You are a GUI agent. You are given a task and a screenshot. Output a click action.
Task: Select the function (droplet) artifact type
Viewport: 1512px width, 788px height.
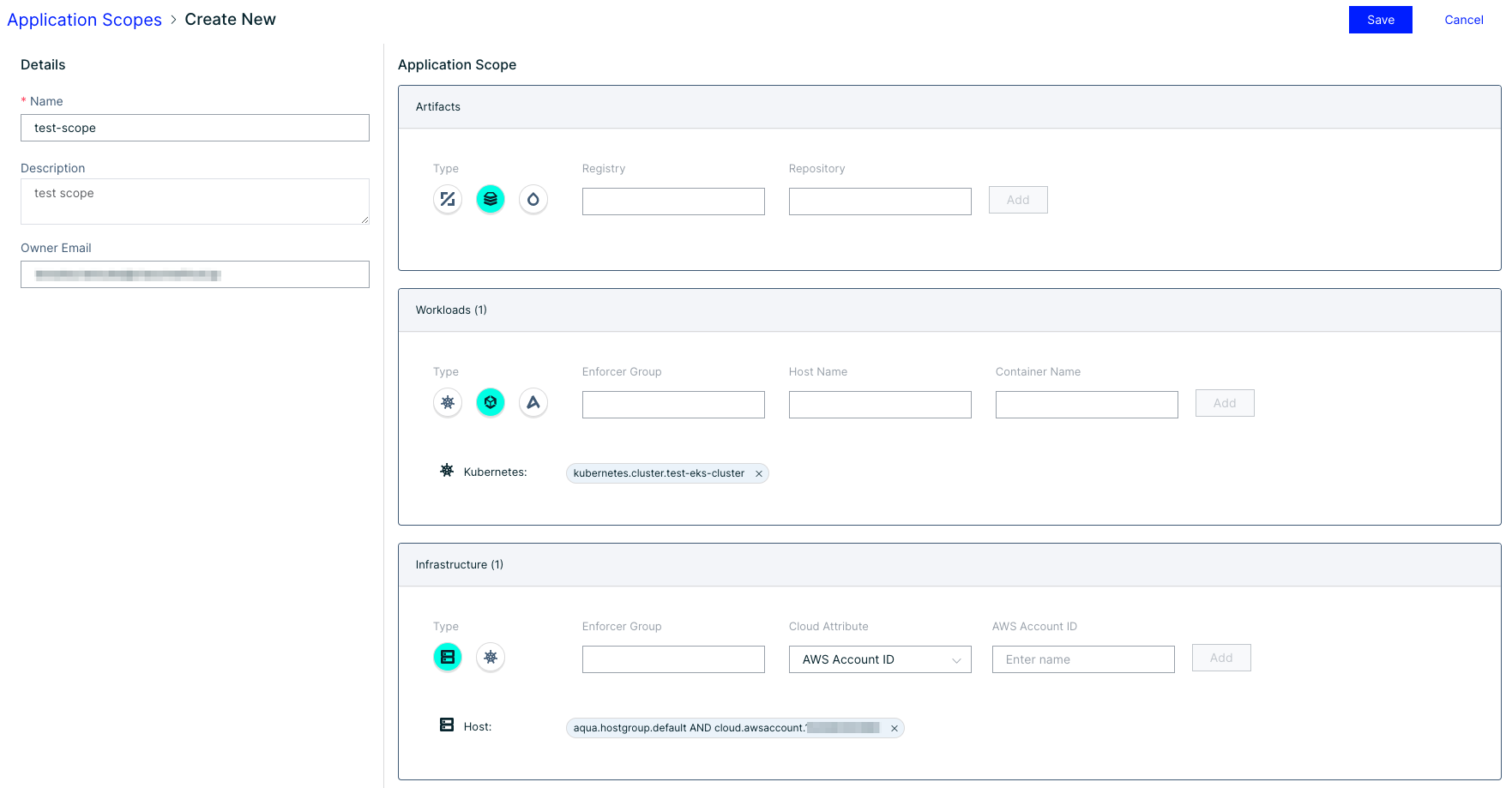533,198
